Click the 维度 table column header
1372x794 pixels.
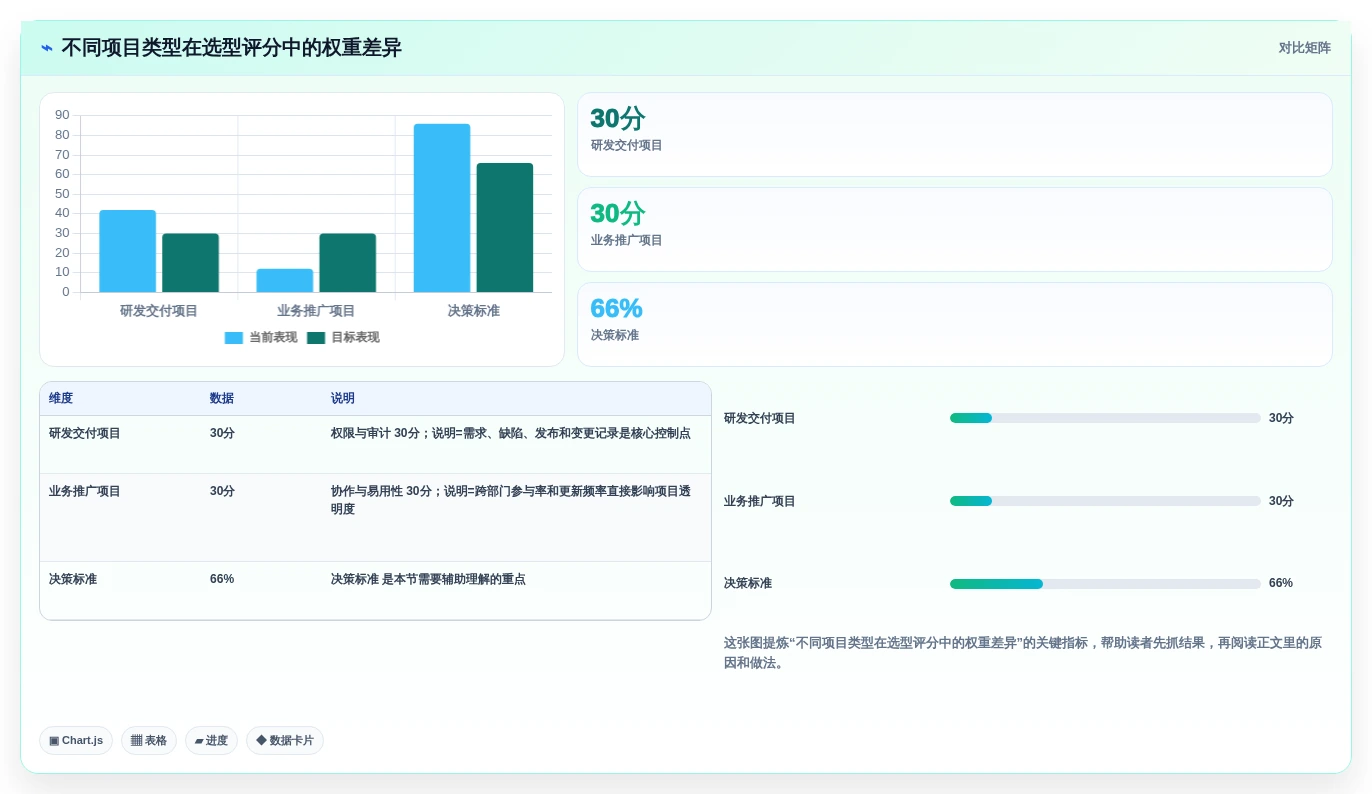point(61,398)
